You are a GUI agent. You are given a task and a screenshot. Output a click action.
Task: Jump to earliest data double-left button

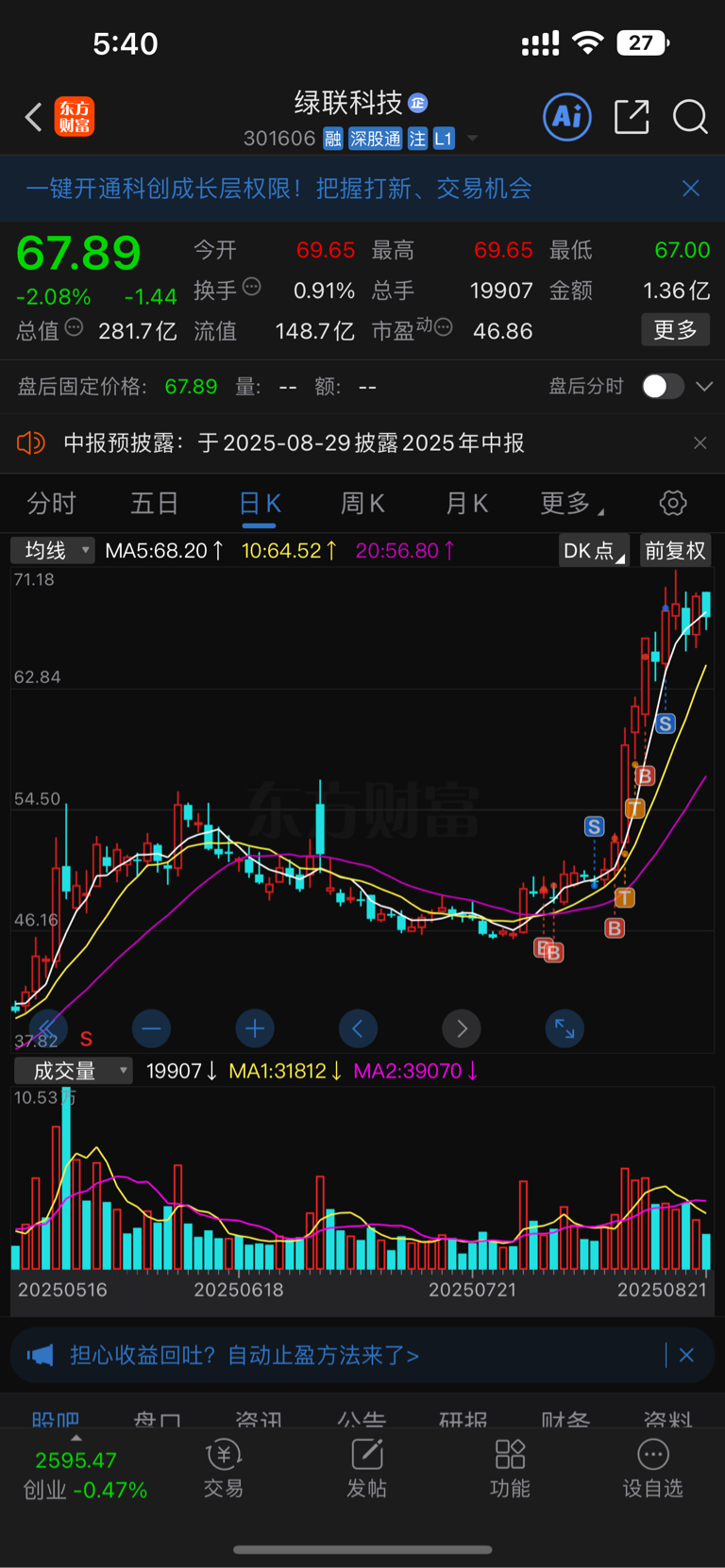tap(48, 1028)
